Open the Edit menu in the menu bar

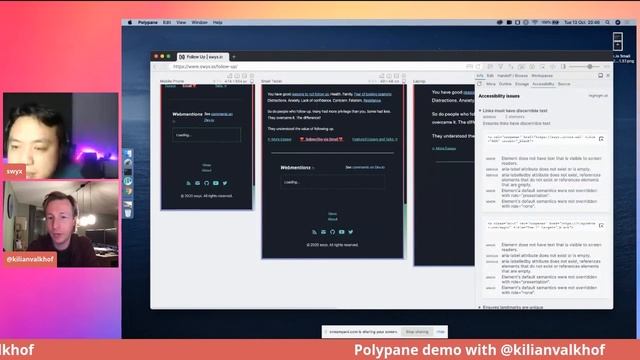[167, 22]
